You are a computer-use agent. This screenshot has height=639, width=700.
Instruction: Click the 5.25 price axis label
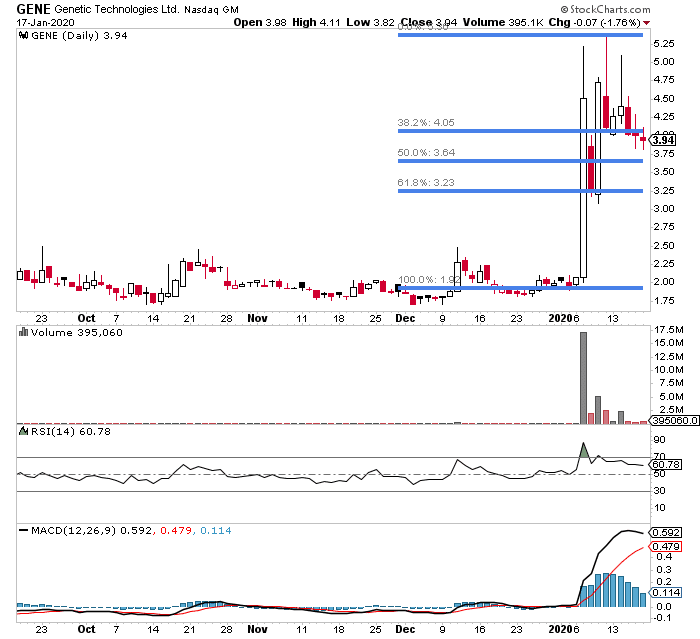tap(663, 43)
